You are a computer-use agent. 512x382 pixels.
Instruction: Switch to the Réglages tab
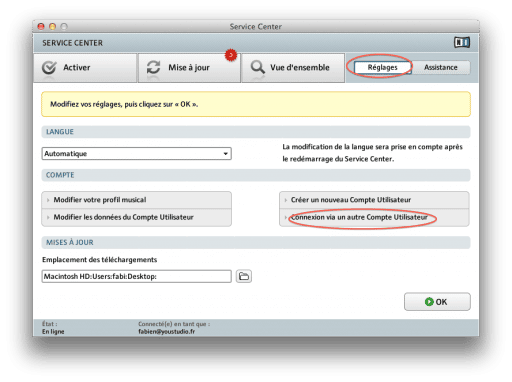pos(383,67)
